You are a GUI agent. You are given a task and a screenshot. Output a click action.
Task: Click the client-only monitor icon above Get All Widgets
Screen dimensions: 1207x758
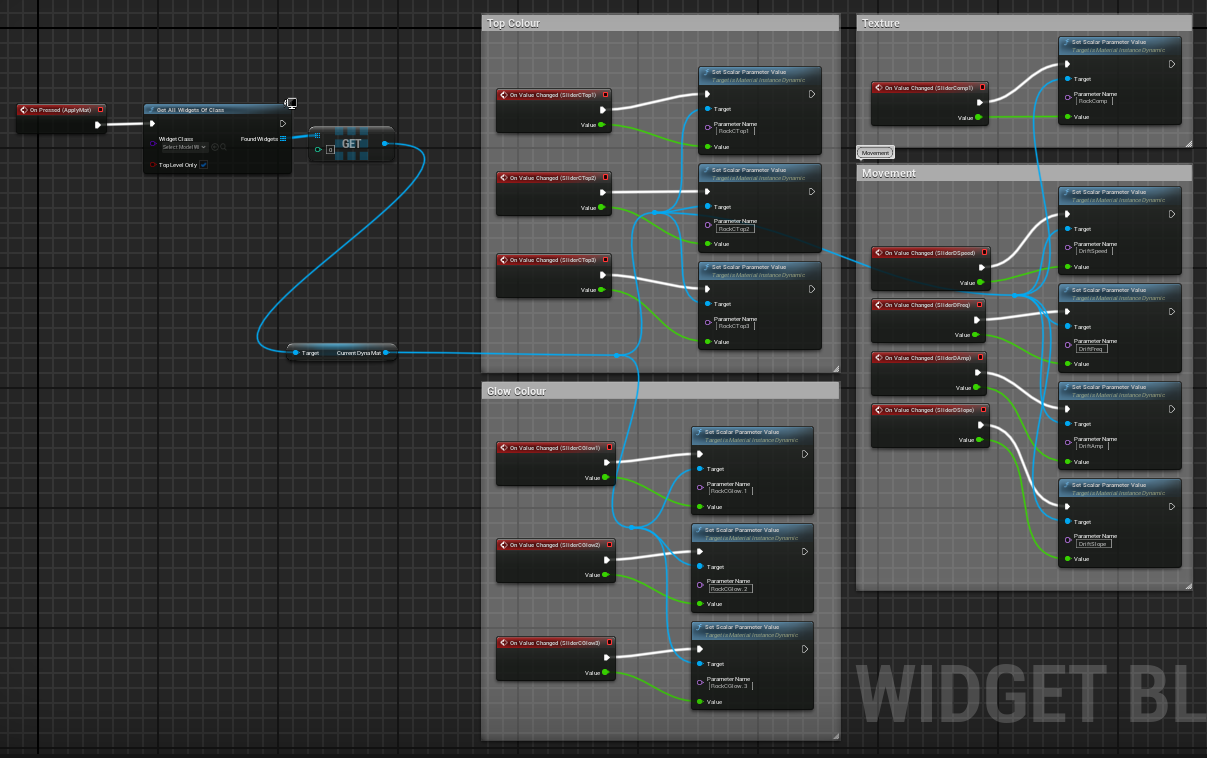click(x=291, y=102)
